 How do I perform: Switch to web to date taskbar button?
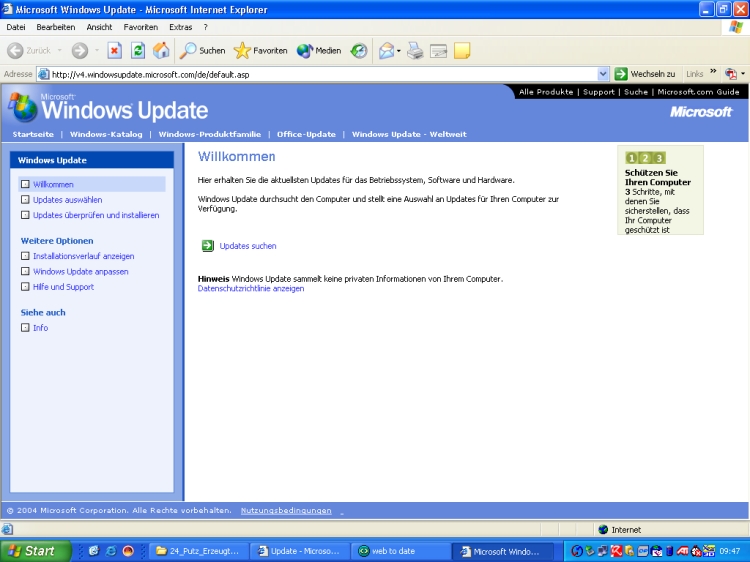(x=401, y=551)
